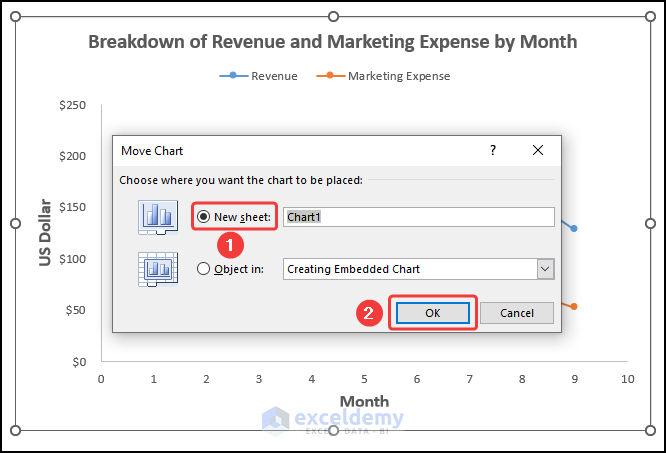Click the right-middle chart resize handle
Image resolution: width=666 pixels, height=453 pixels.
click(x=650, y=223)
